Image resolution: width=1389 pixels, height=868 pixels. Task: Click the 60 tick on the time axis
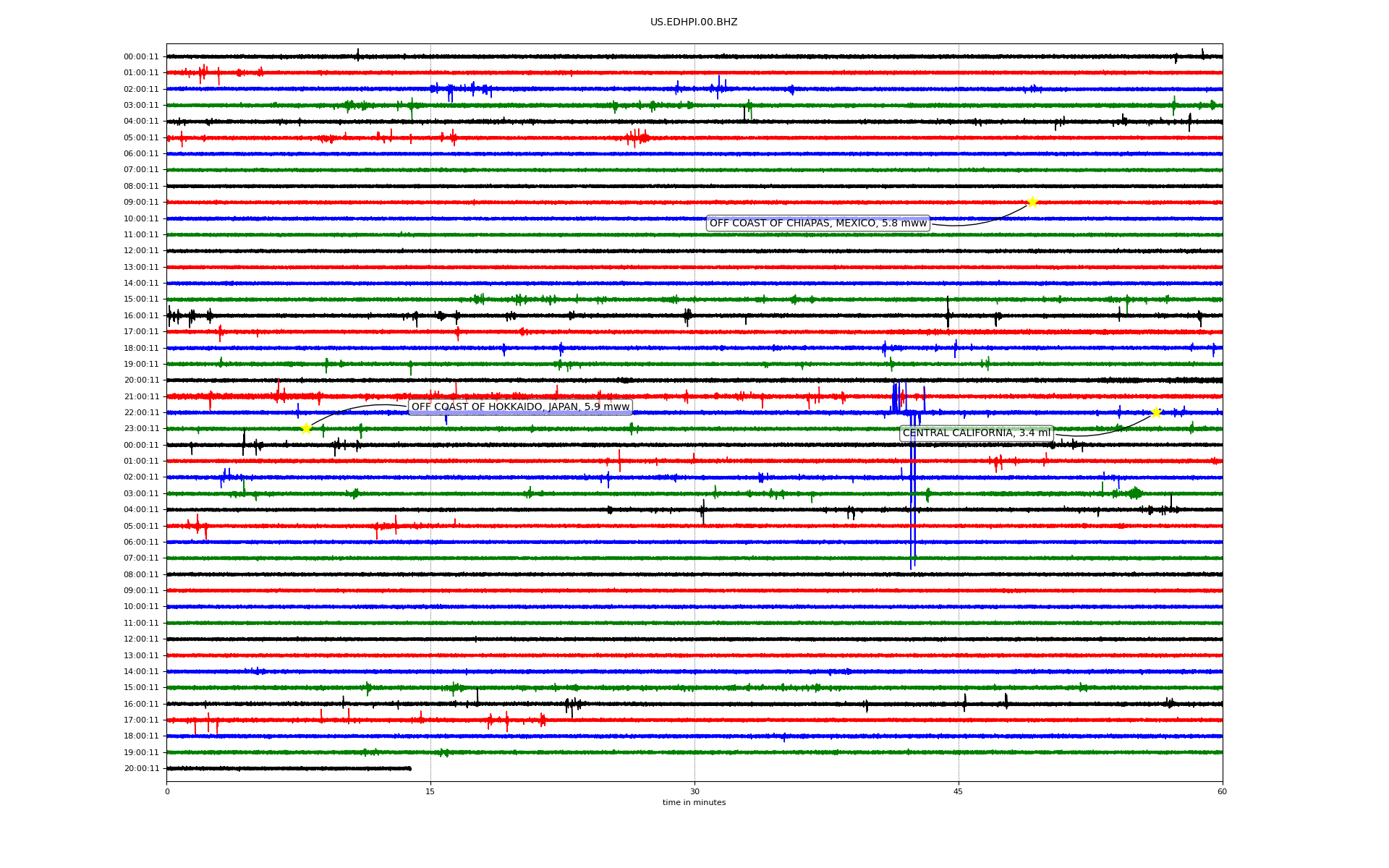tap(1222, 791)
